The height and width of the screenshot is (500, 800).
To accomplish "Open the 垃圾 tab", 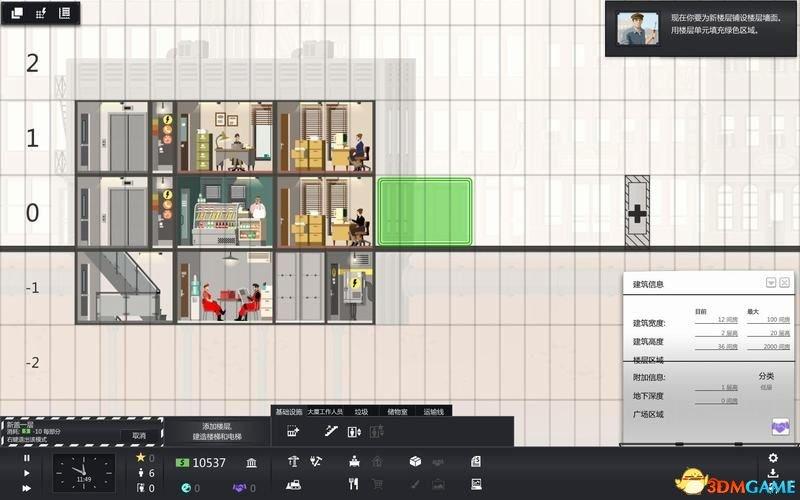I will tap(361, 412).
